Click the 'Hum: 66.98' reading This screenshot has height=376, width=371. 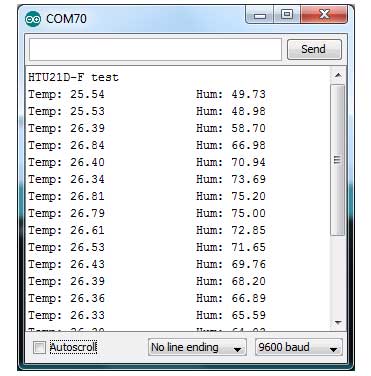(231, 145)
